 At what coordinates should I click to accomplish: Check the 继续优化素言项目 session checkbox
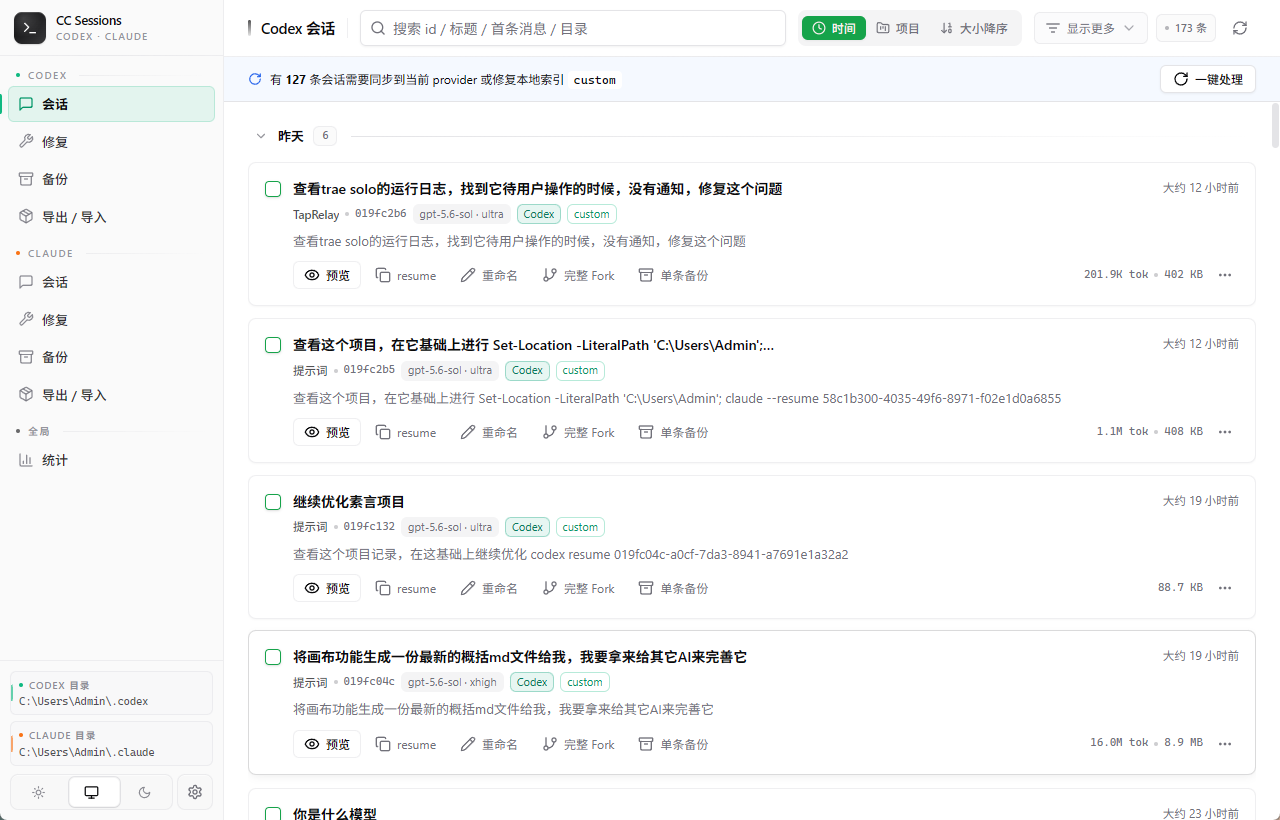273,502
